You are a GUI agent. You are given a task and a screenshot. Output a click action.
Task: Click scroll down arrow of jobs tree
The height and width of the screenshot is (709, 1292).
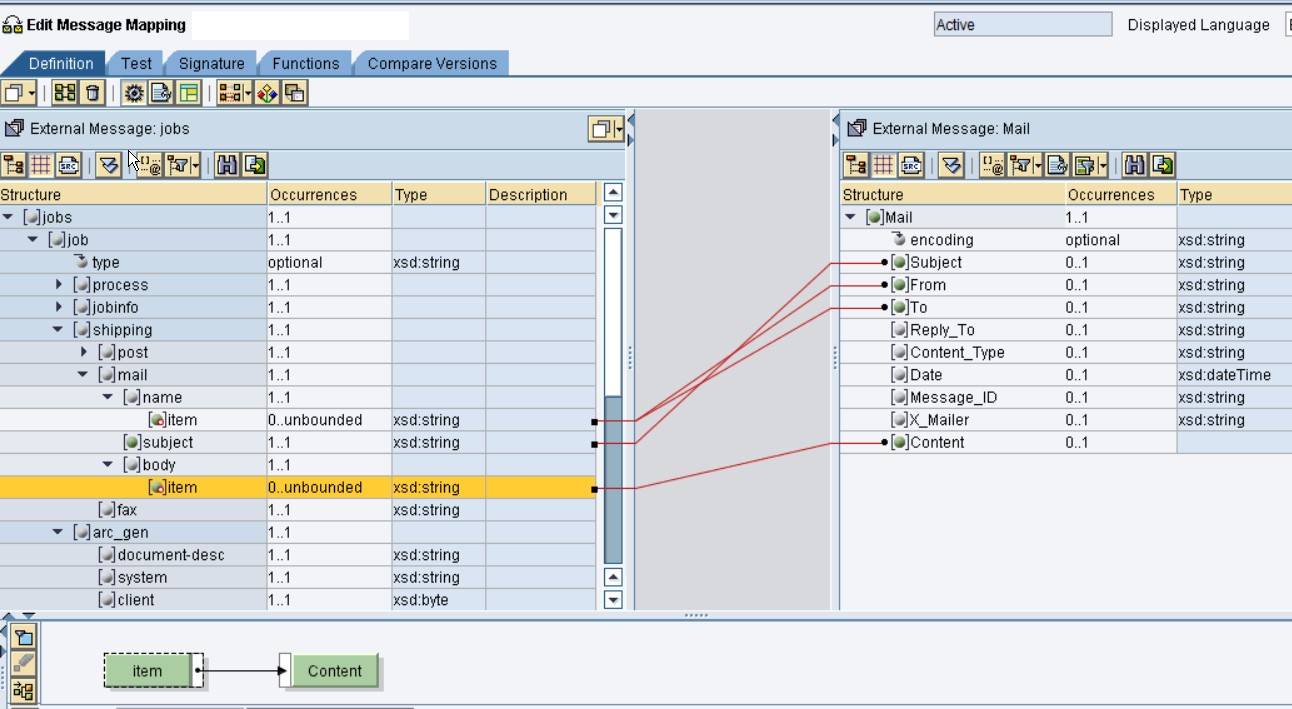pyautogui.click(x=613, y=600)
